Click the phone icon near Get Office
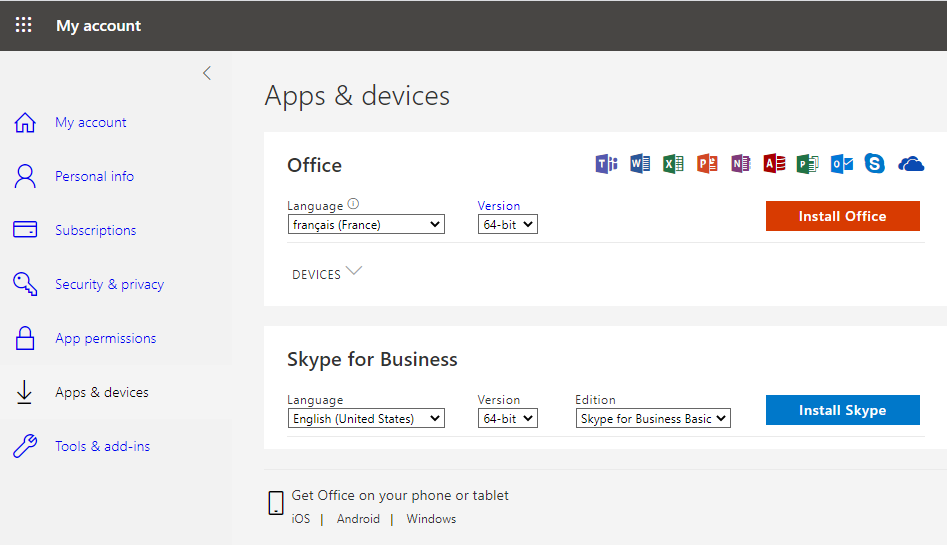This screenshot has height=545, width=947. pos(276,503)
